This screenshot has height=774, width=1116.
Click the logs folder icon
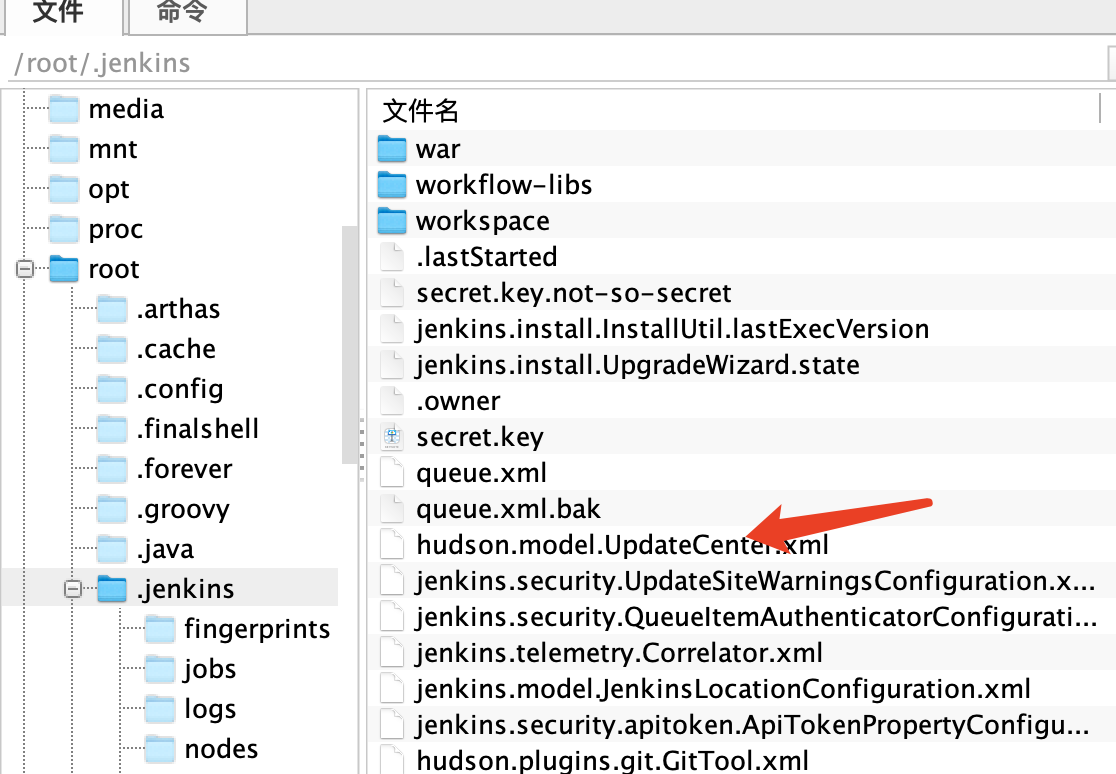click(x=159, y=708)
